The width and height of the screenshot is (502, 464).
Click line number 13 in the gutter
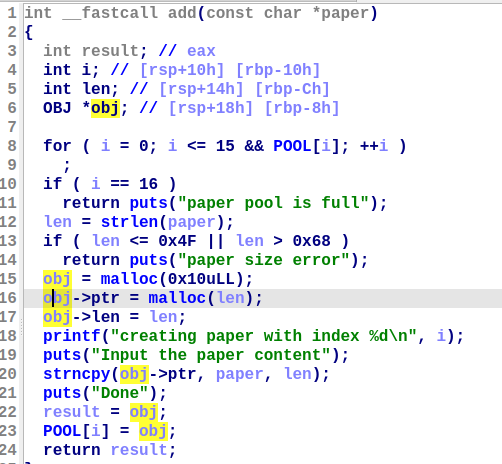coord(8,241)
